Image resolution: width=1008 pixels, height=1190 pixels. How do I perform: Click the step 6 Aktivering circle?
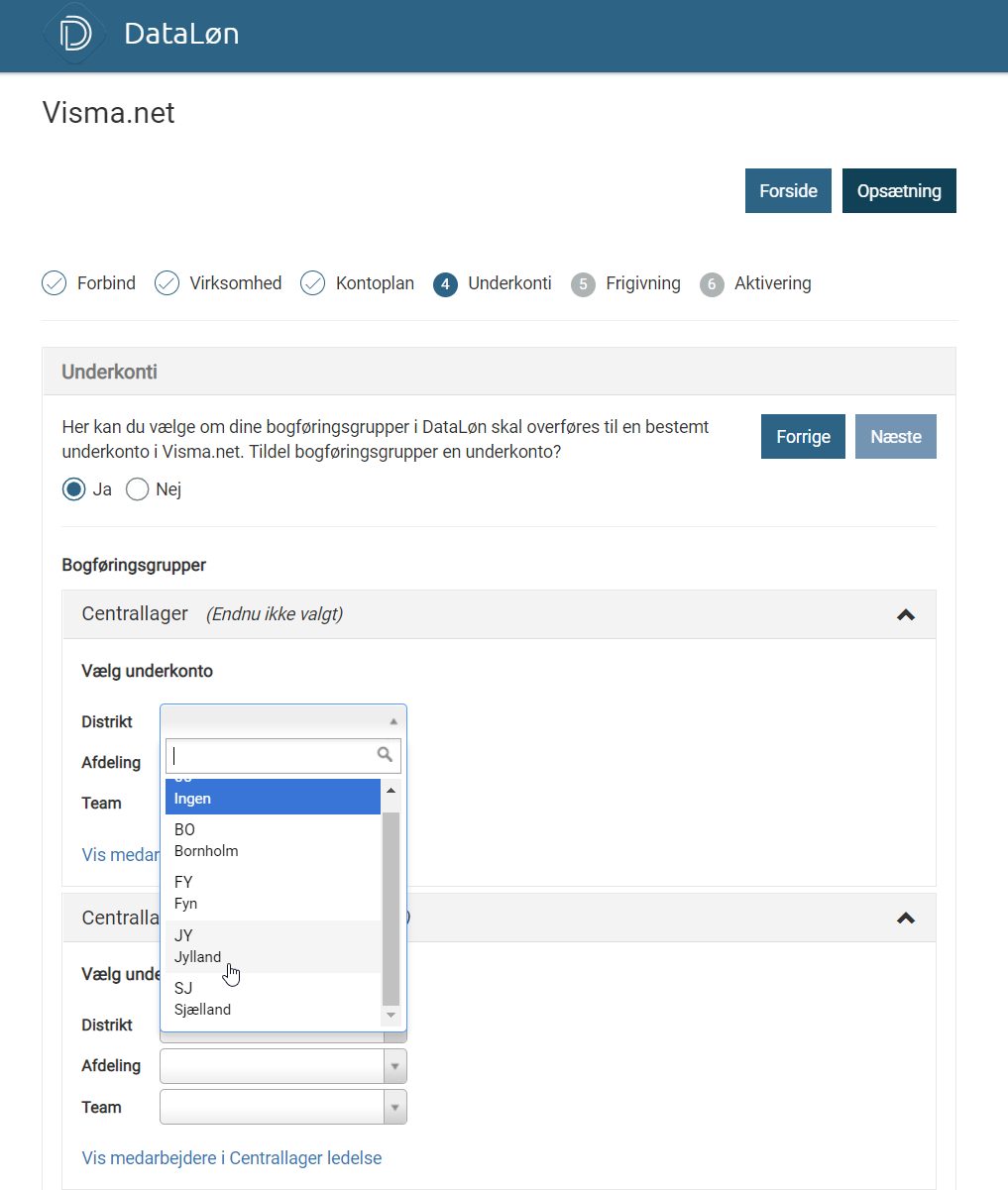point(711,284)
